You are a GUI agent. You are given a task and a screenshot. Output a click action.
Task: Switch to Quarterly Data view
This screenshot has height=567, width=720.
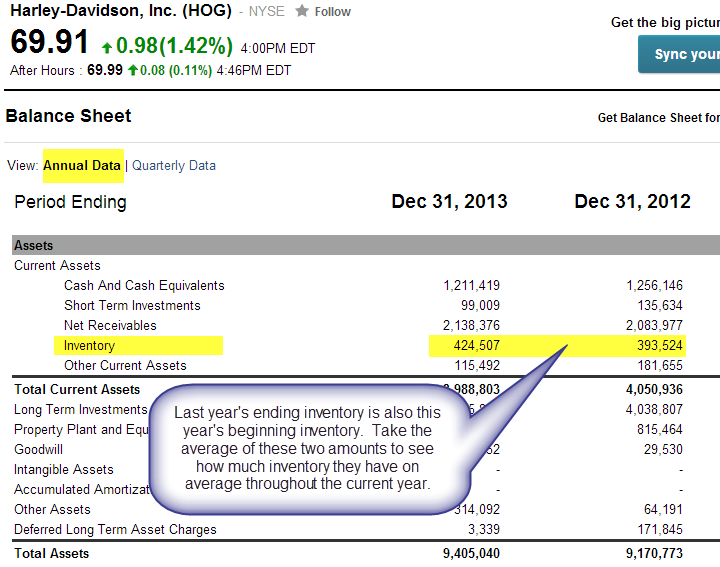pos(174,166)
